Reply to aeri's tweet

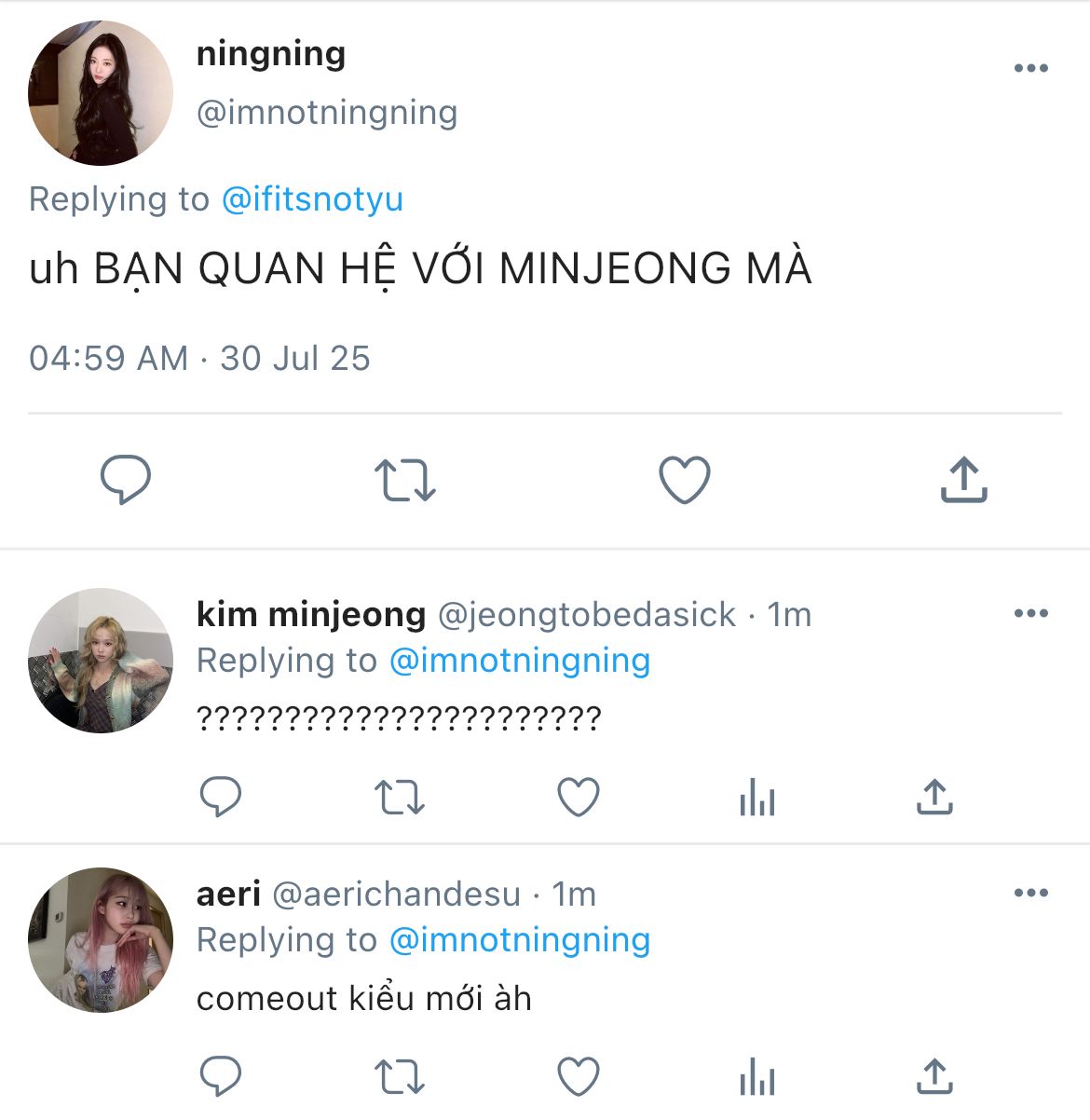221,1076
